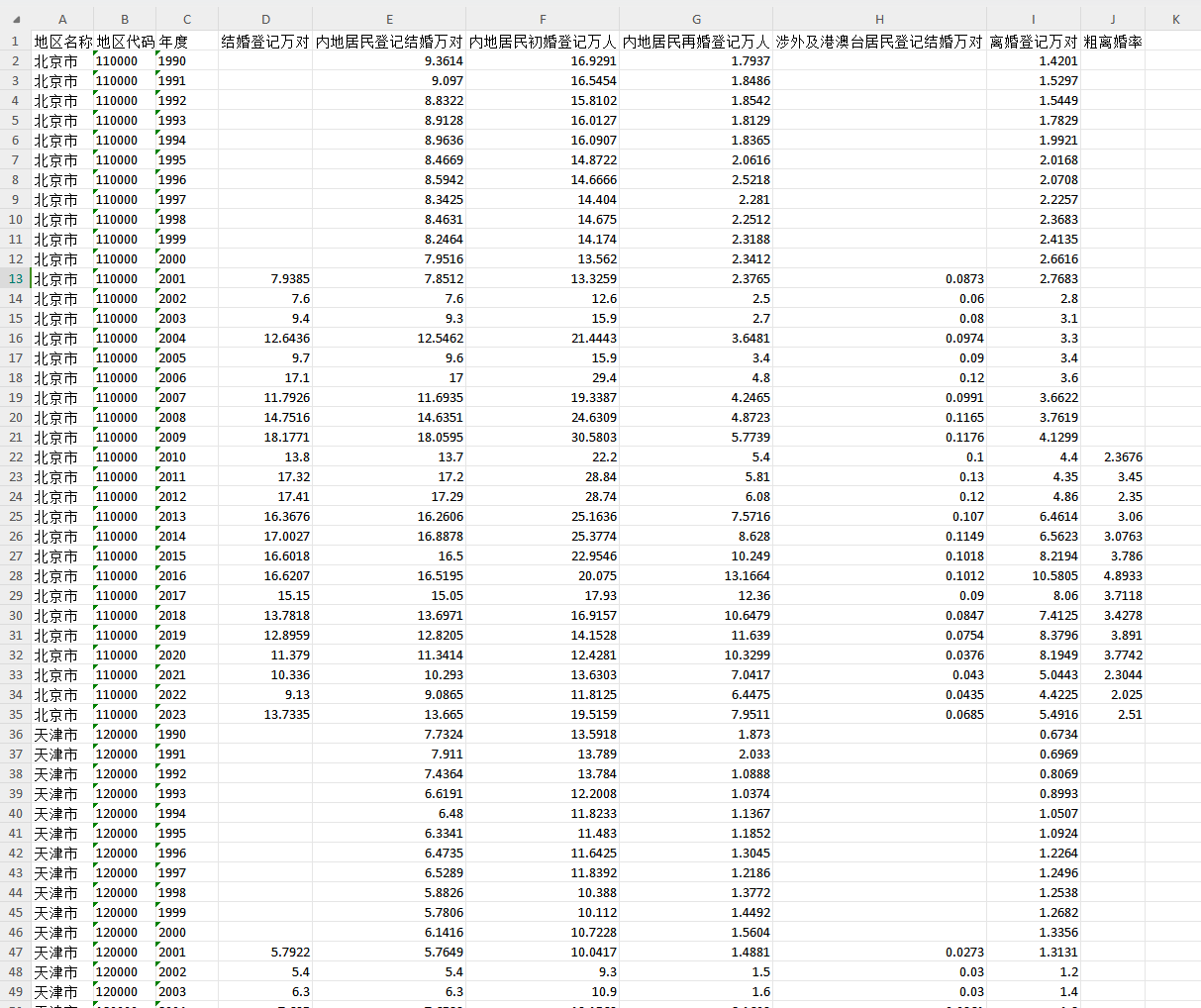Select the cell containing 1.7937
1201x1008 pixels.
(696, 60)
